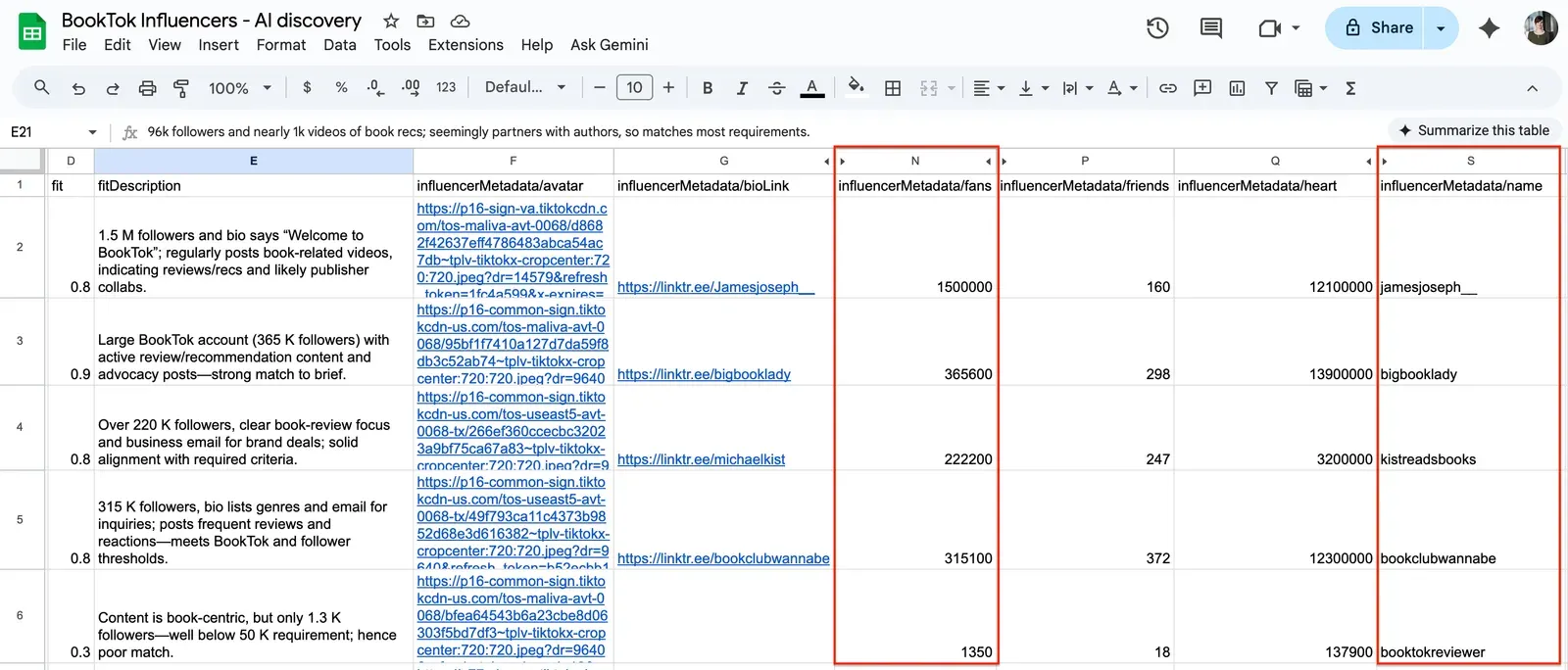Open the File menu

[74, 45]
